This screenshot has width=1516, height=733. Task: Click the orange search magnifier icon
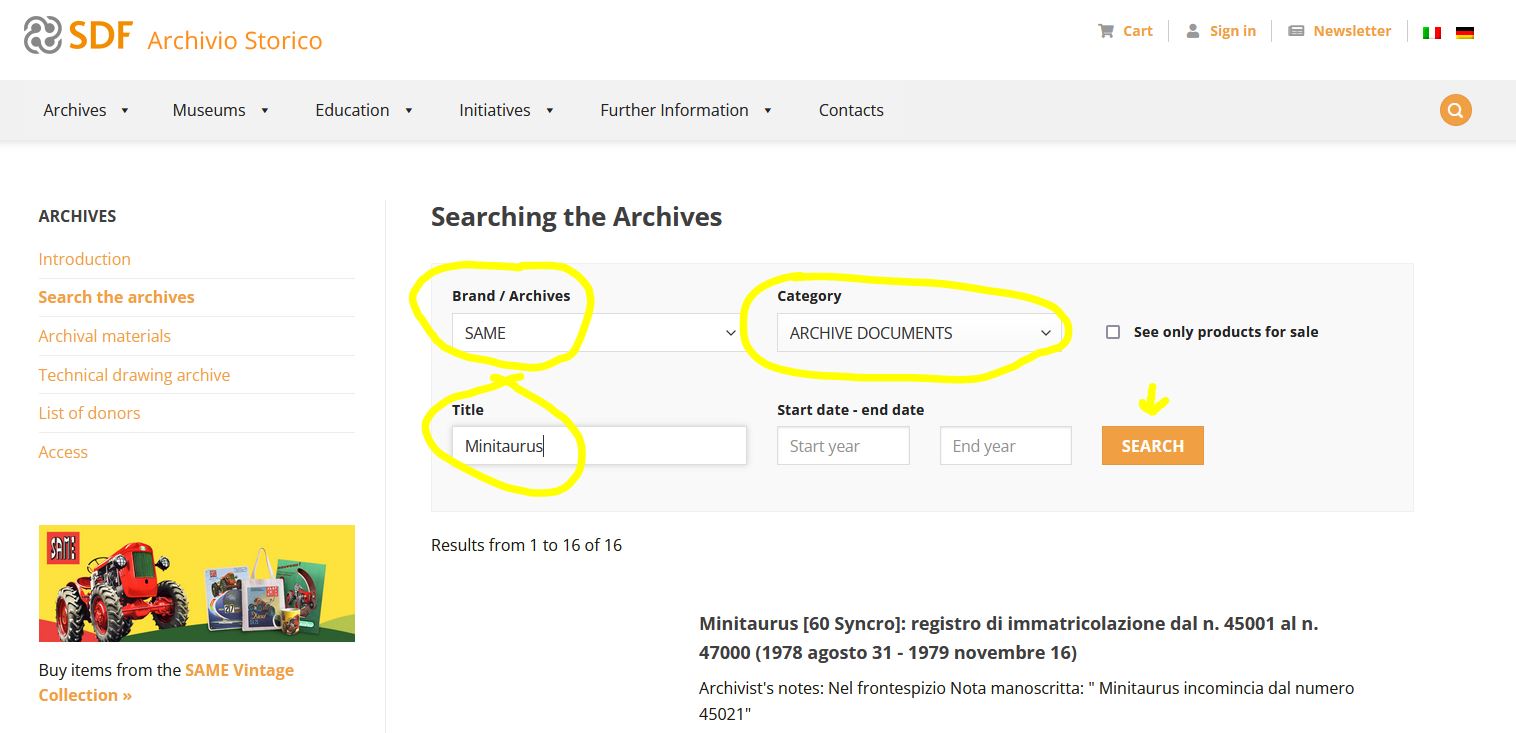coord(1455,110)
